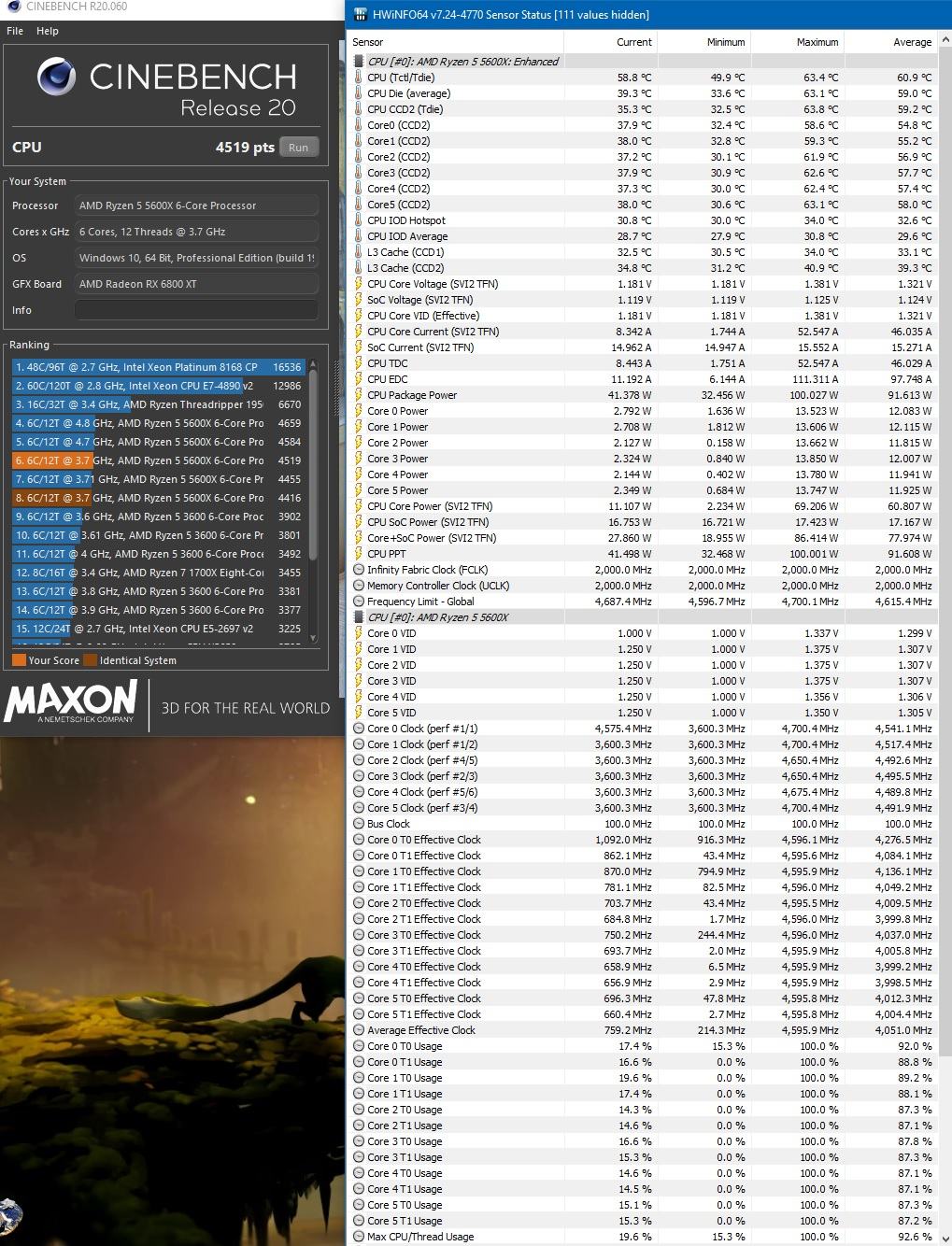Viewport: 952px width, 1246px height.
Task: Select ranking entry 2 Intel Xeon E7-4890 v2
Action: [x=158, y=386]
